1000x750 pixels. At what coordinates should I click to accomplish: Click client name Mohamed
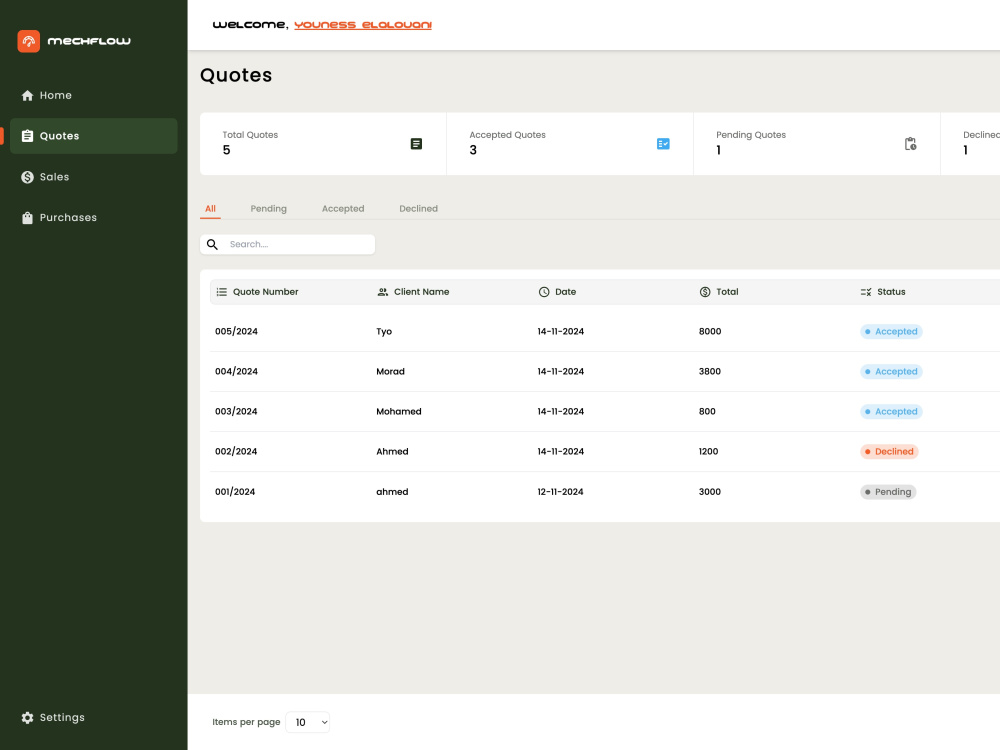[x=399, y=412]
